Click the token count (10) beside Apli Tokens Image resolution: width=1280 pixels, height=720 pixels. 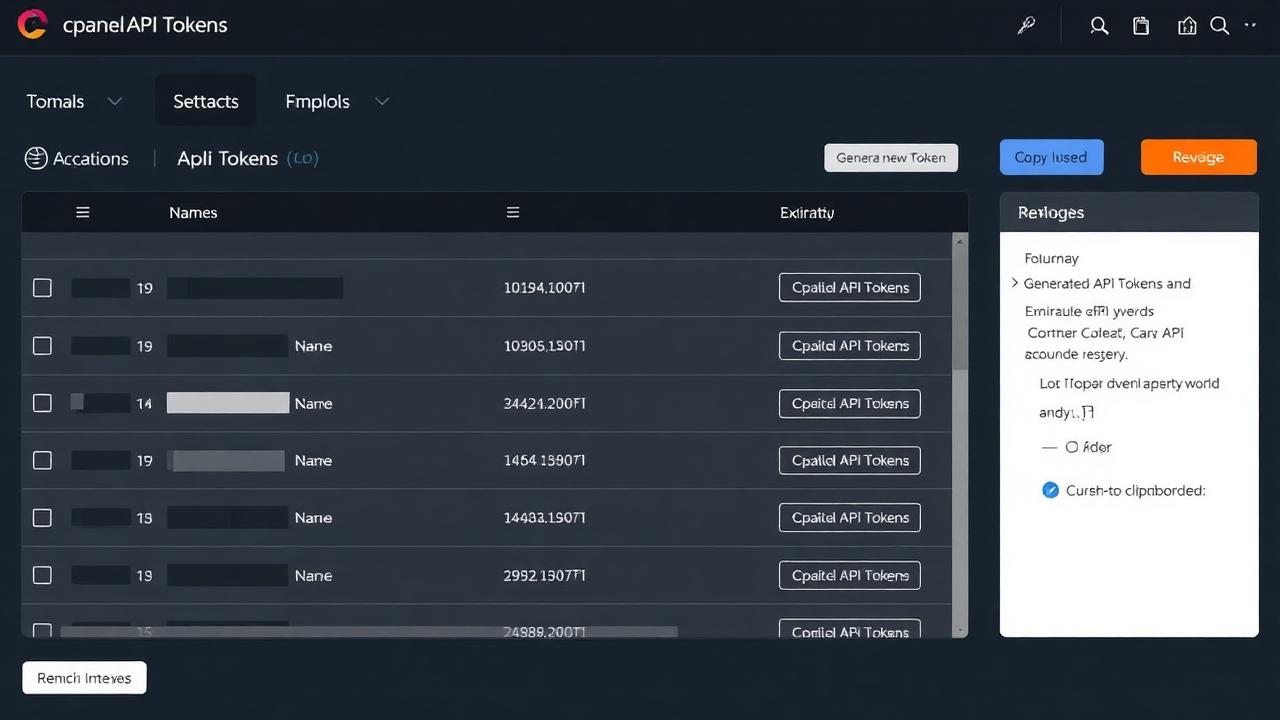coord(302,158)
